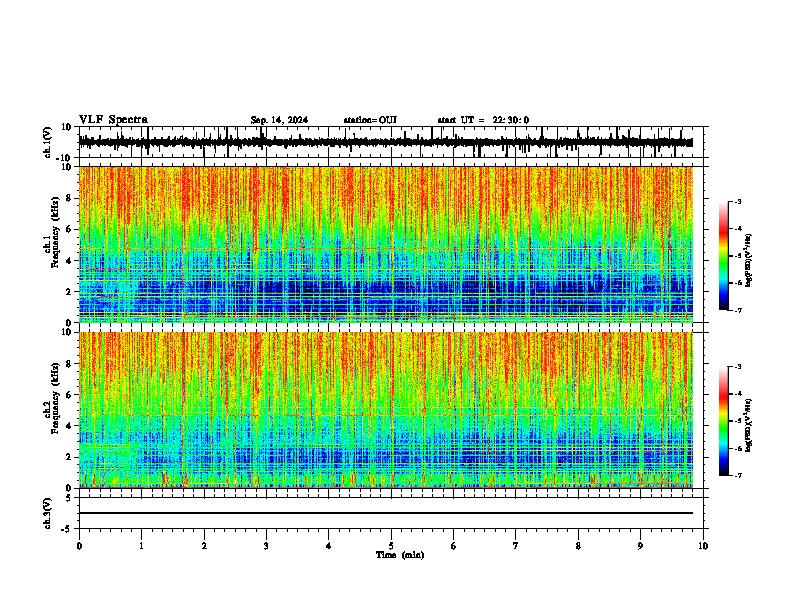
Task: Click time axis tick label "1"
Action: (x=141, y=546)
